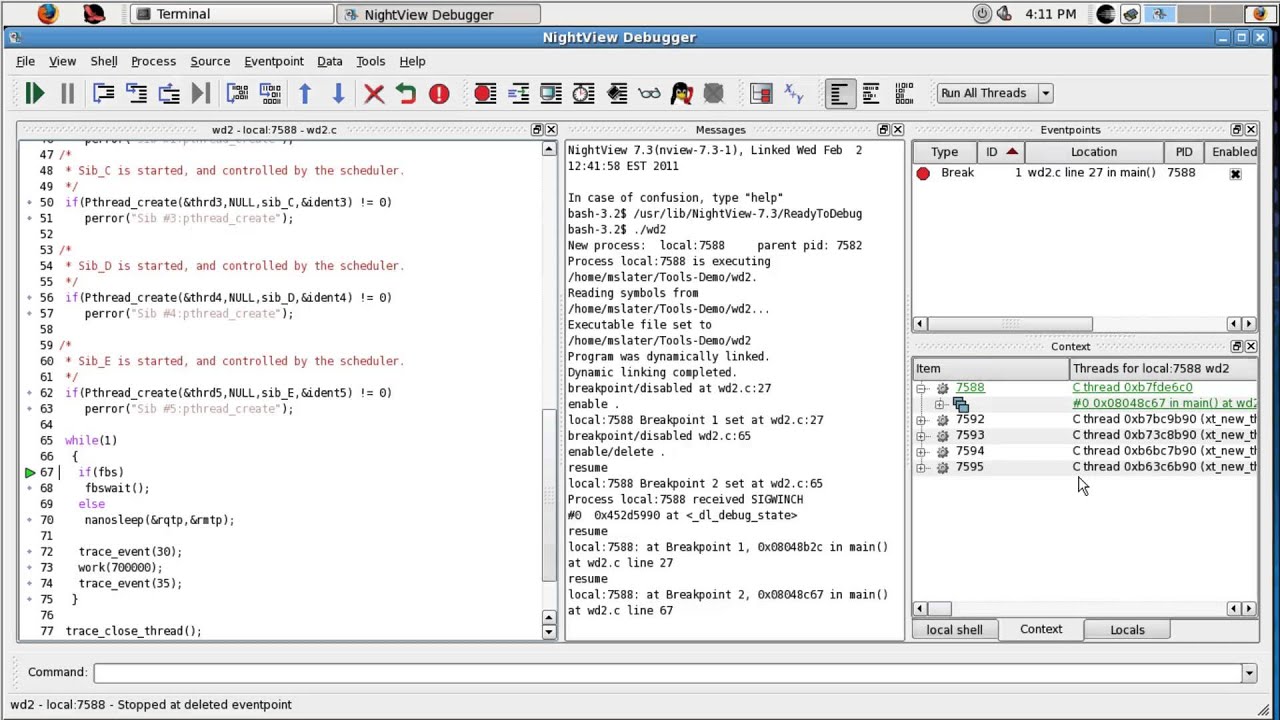Expand thread 7595 tree node

click(921, 468)
